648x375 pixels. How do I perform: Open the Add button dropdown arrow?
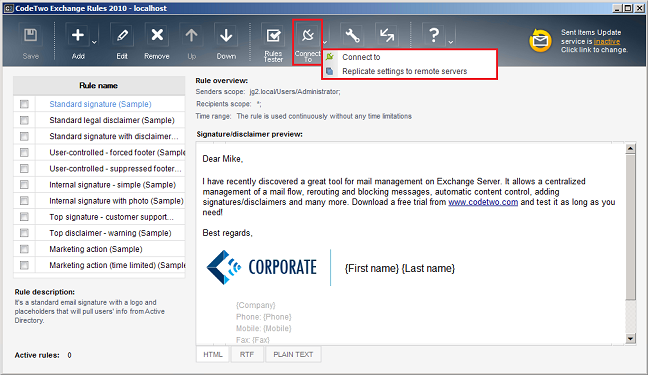tap(94, 43)
